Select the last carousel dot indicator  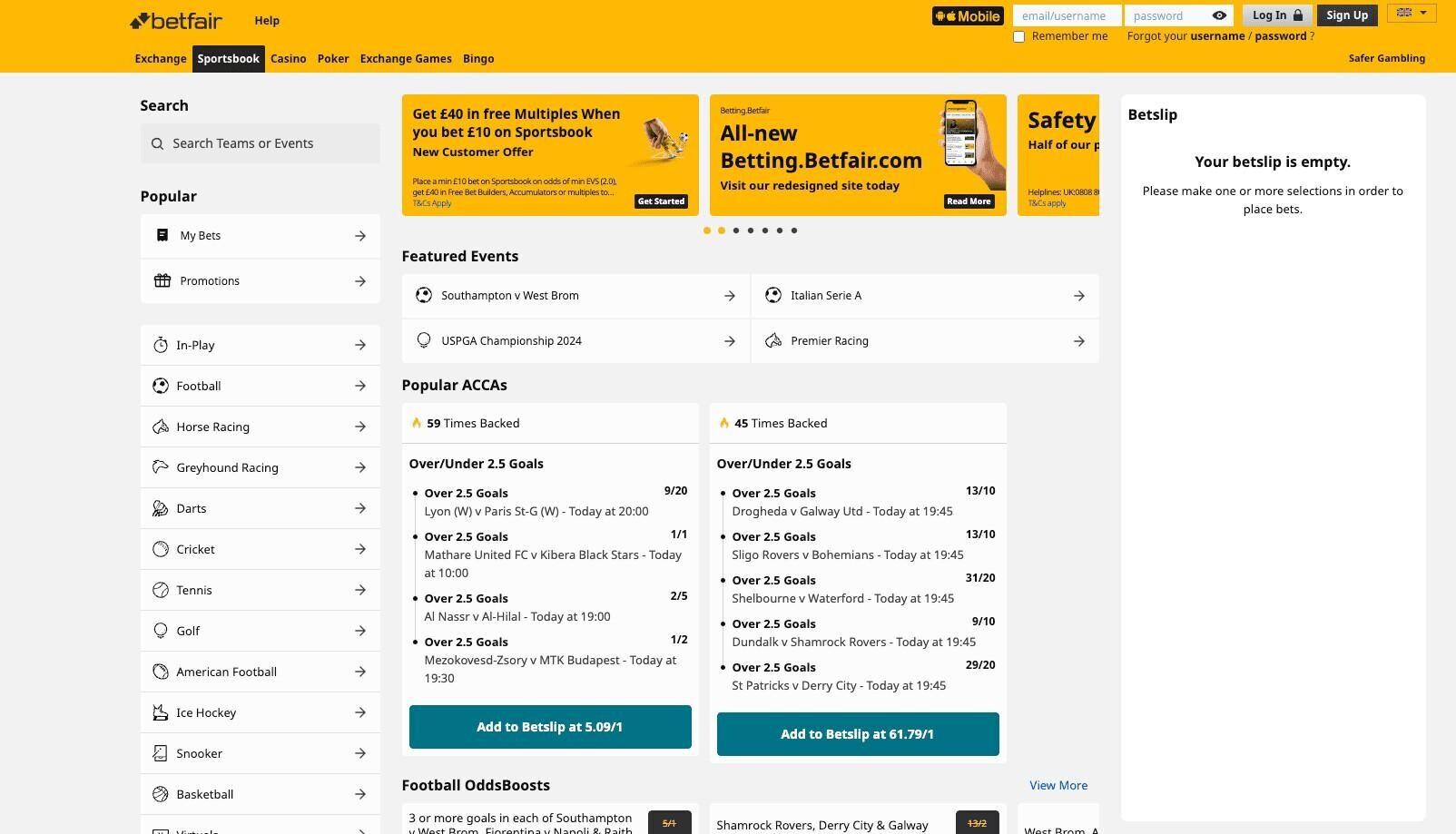point(794,231)
